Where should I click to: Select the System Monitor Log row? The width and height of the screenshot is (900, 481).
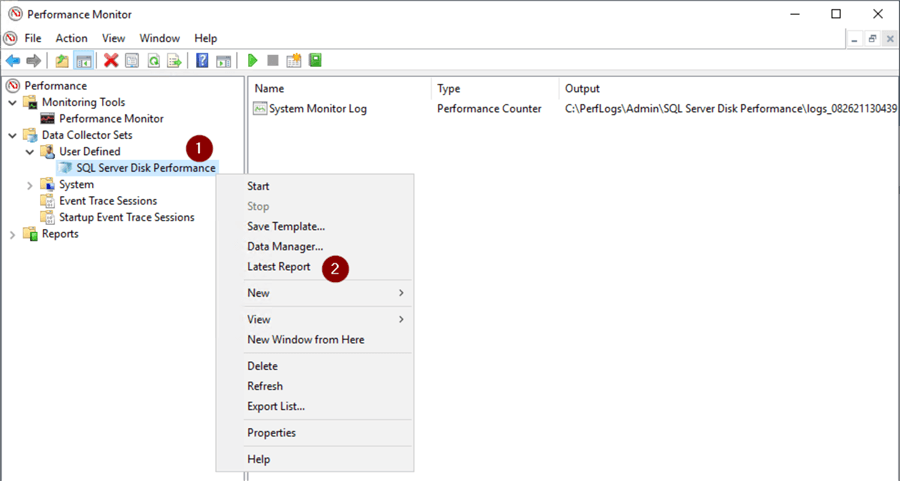pos(317,109)
